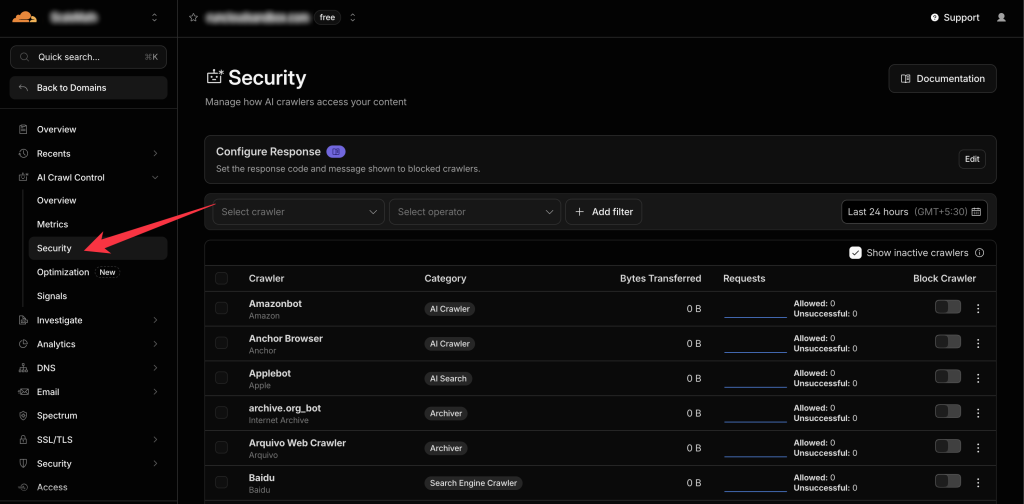Click the Archiver tag for Arquivo Web Crawler
Screen dimensions: 1024x504
[x=446, y=449]
